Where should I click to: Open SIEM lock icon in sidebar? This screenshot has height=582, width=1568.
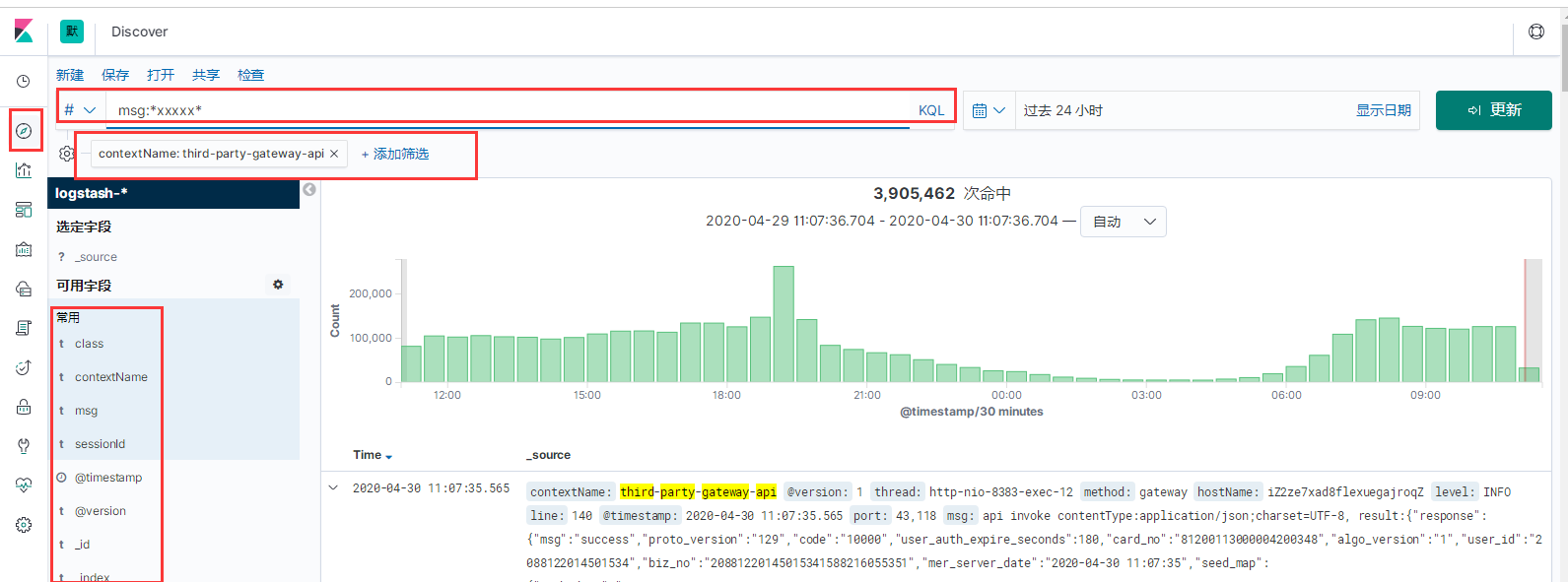(24, 407)
